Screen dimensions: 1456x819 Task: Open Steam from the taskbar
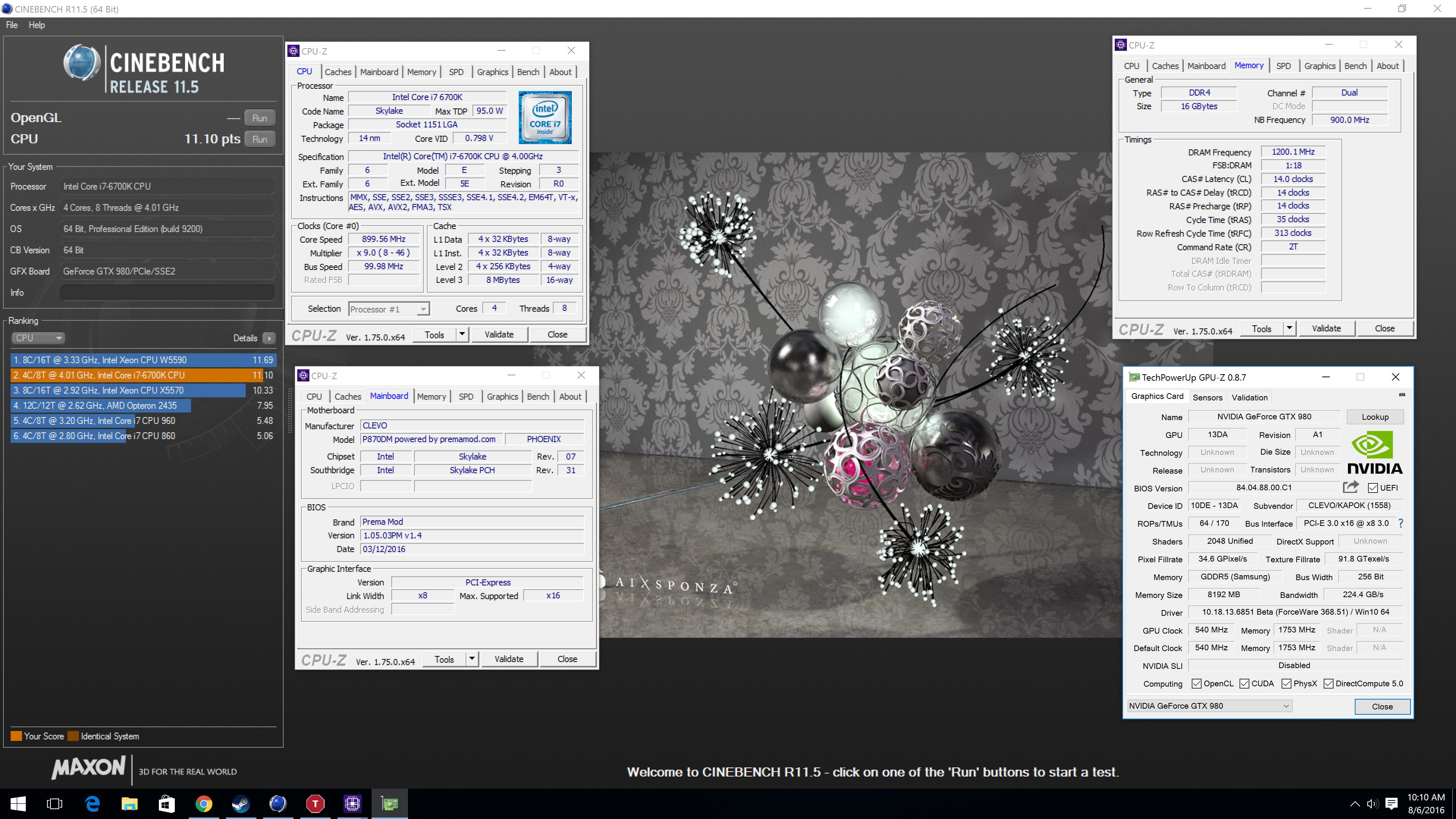tap(241, 804)
